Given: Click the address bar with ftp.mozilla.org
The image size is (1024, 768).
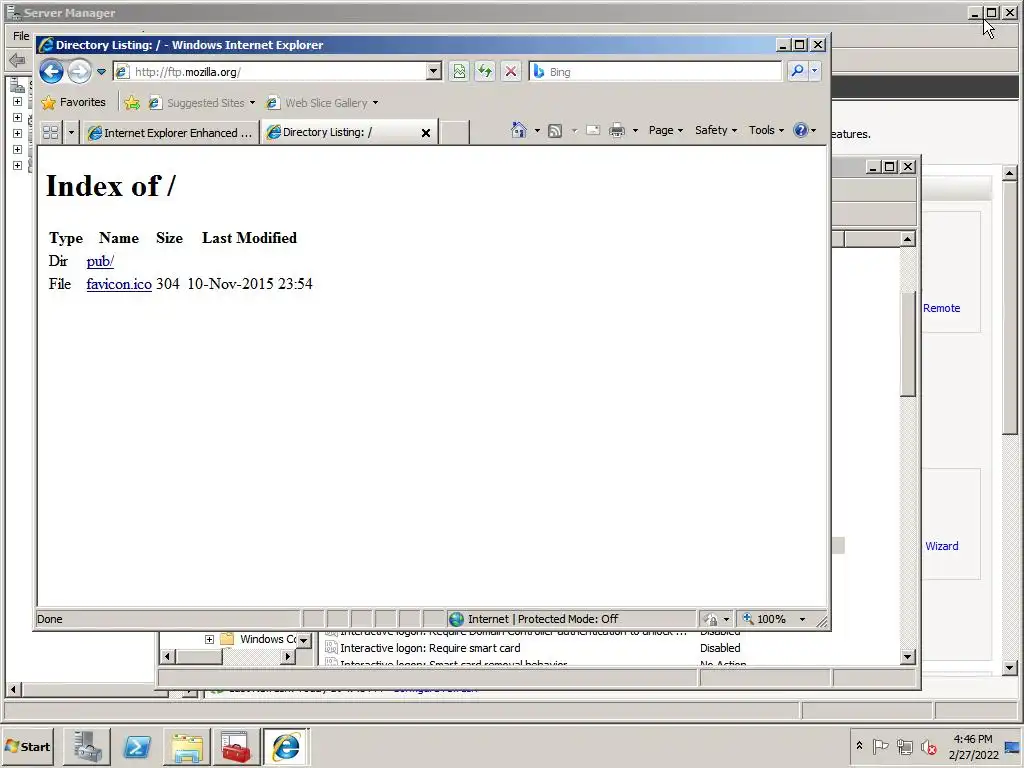Looking at the screenshot, I should [270, 72].
